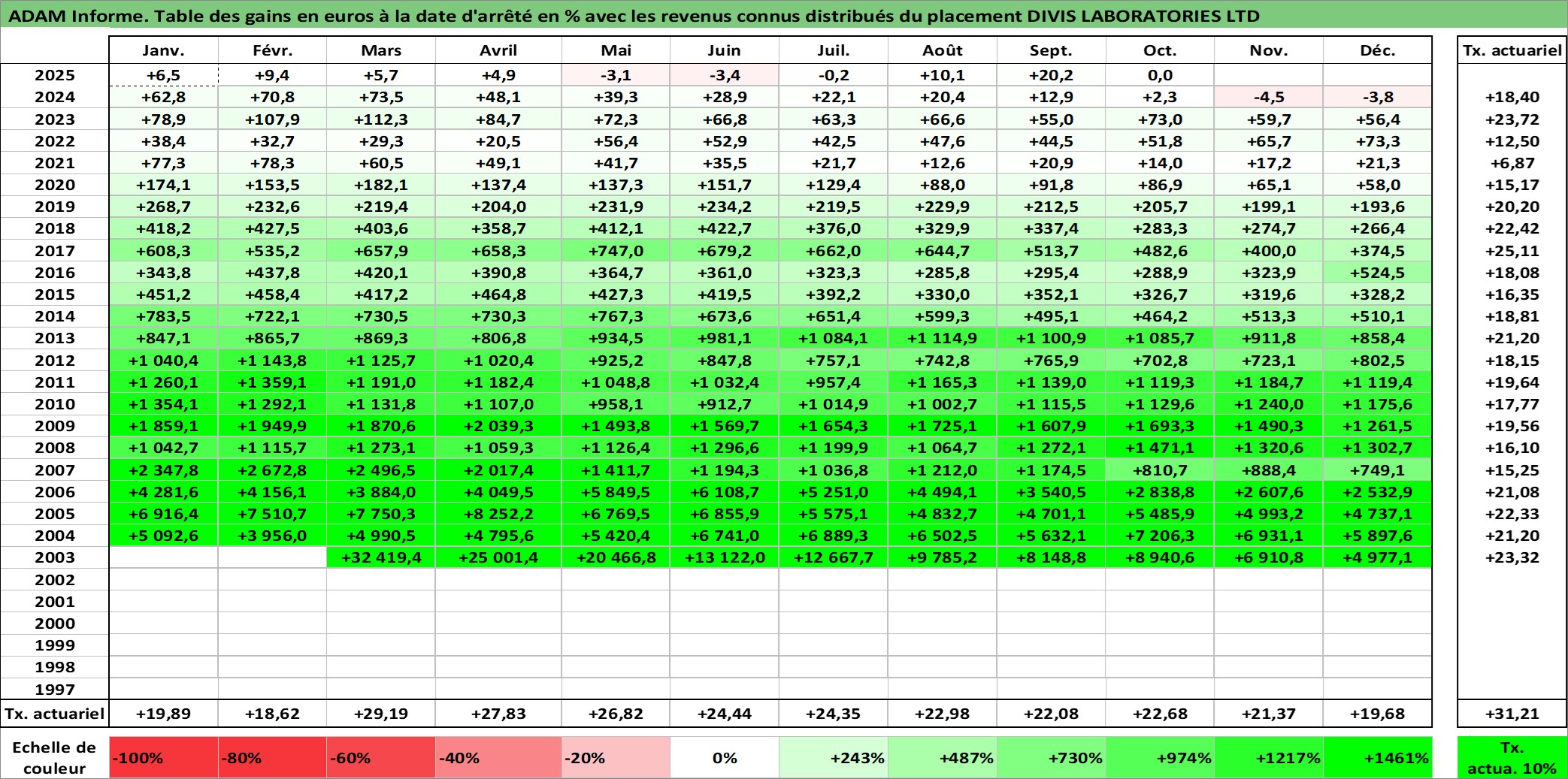The width and height of the screenshot is (1568, 779).
Task: Click the 'Févr.' column header
Action: [272, 50]
